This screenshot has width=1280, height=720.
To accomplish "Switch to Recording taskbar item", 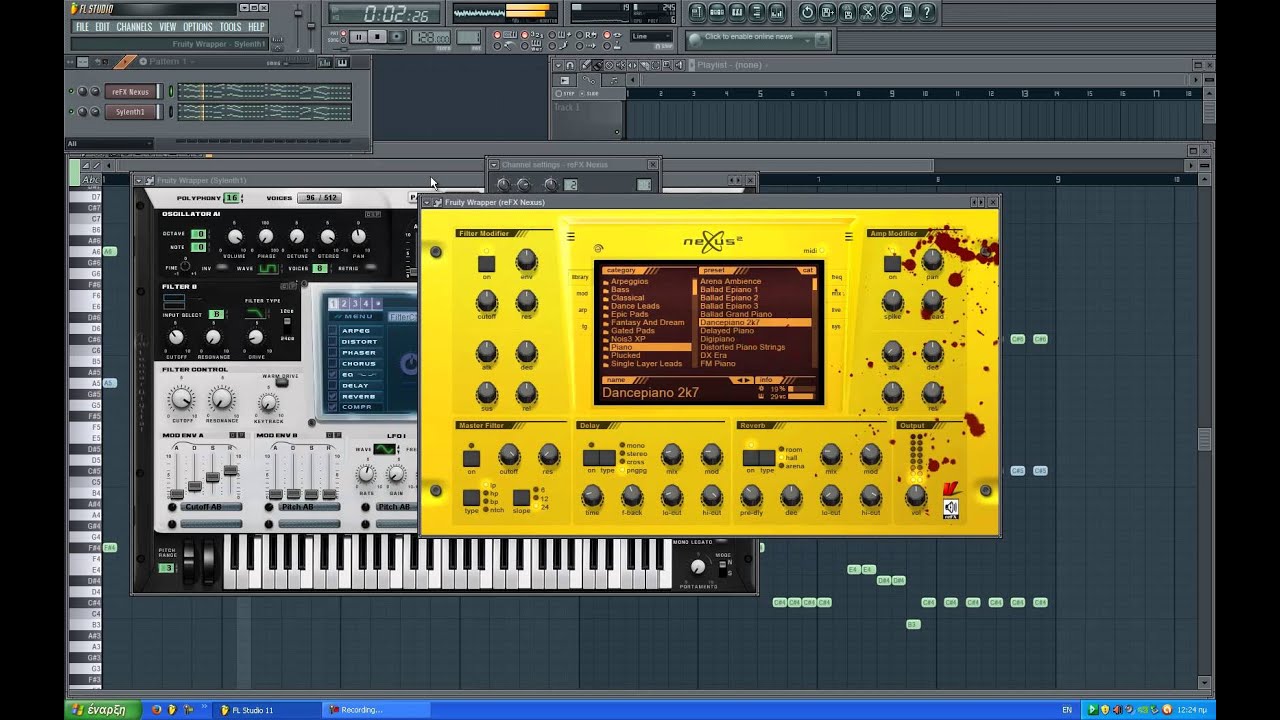I will [x=375, y=710].
